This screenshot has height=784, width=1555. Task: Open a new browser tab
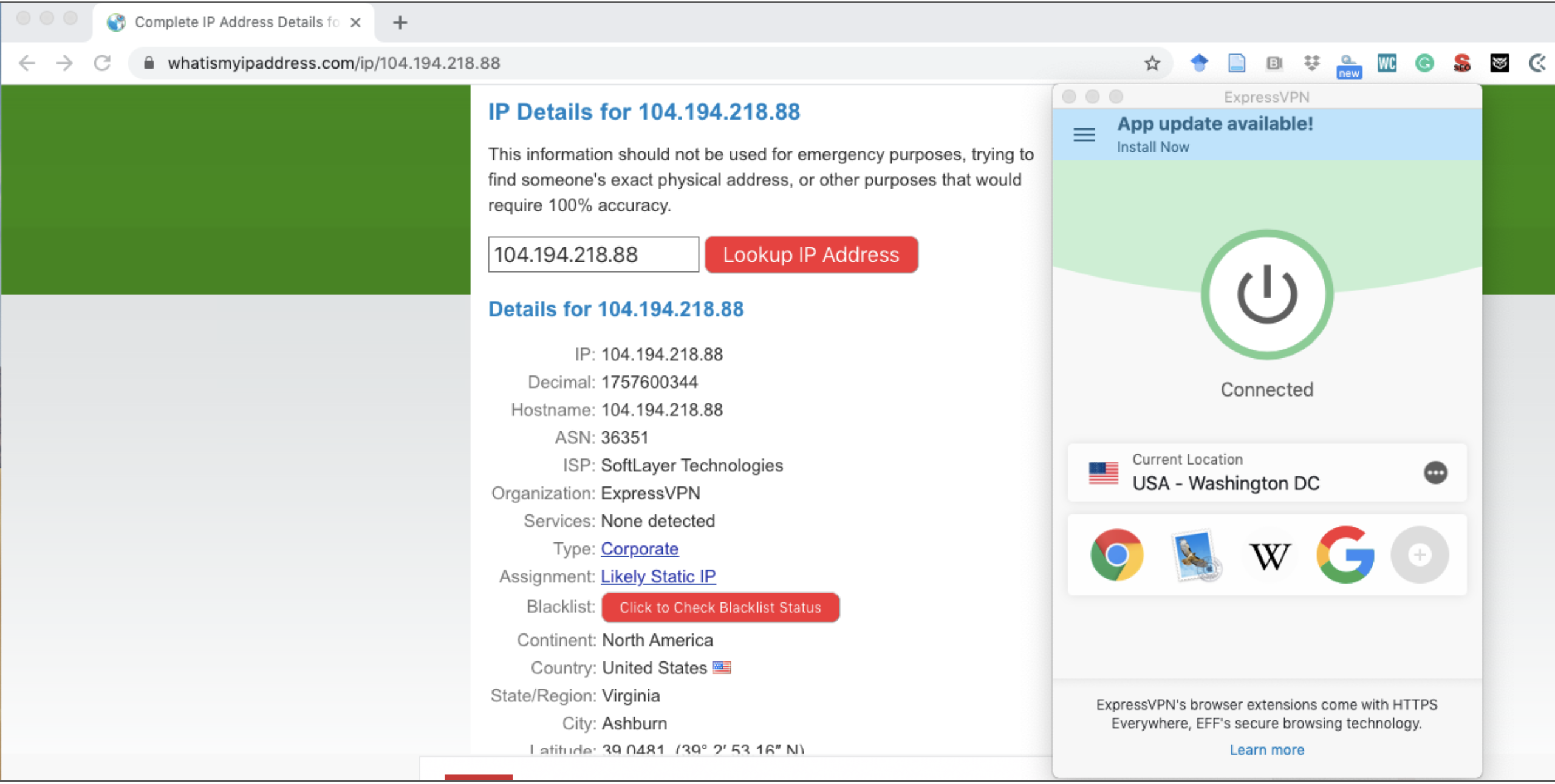point(400,22)
